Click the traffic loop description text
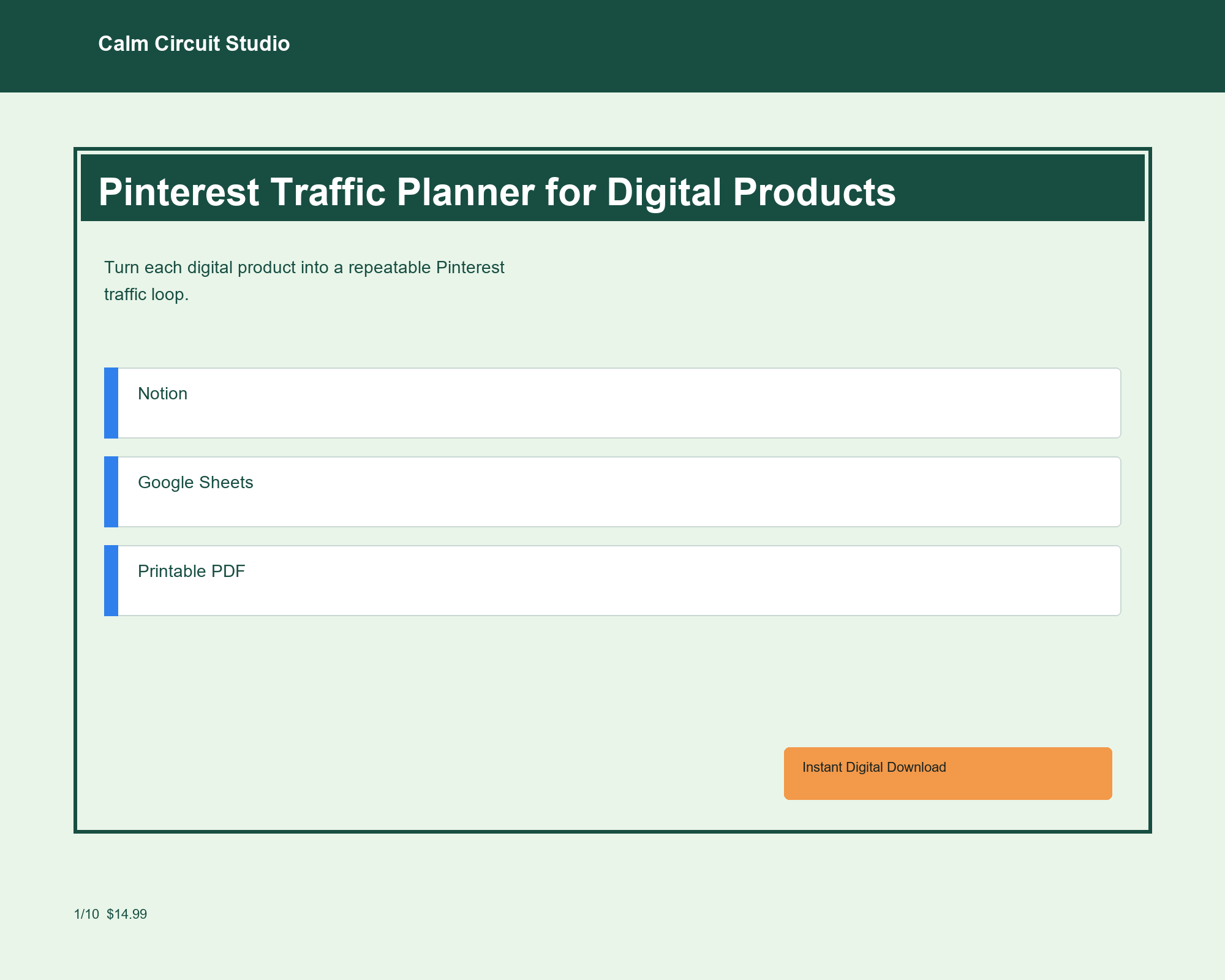 pyautogui.click(x=304, y=283)
